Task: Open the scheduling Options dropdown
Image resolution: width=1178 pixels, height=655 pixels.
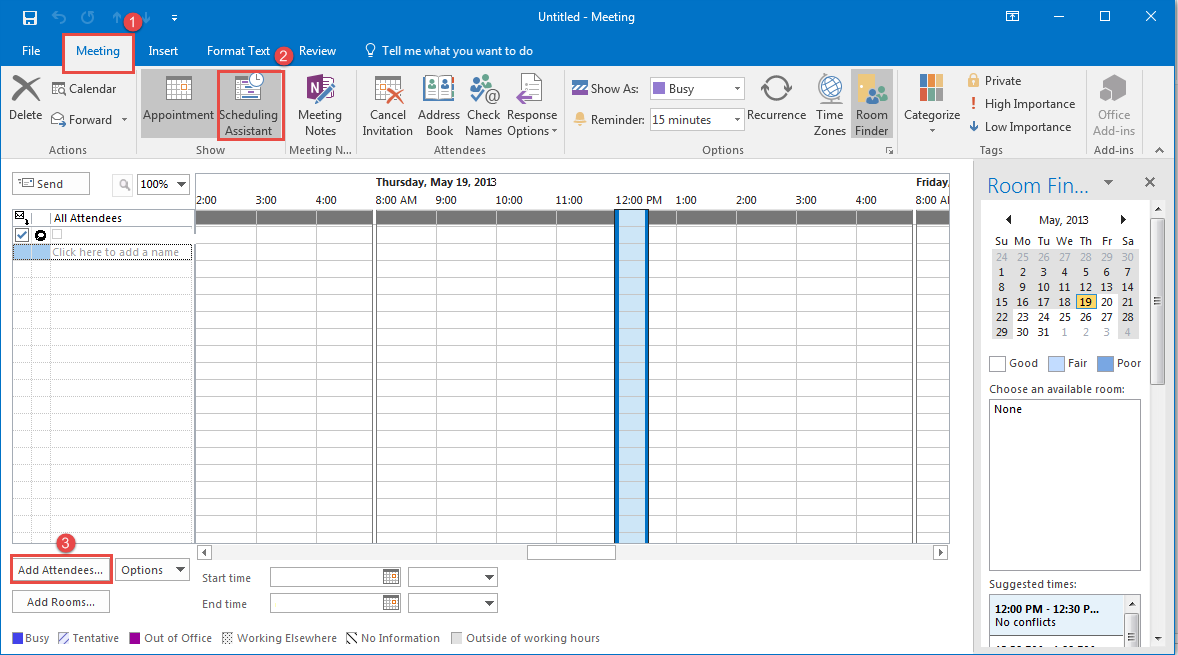Action: pyautogui.click(x=152, y=570)
